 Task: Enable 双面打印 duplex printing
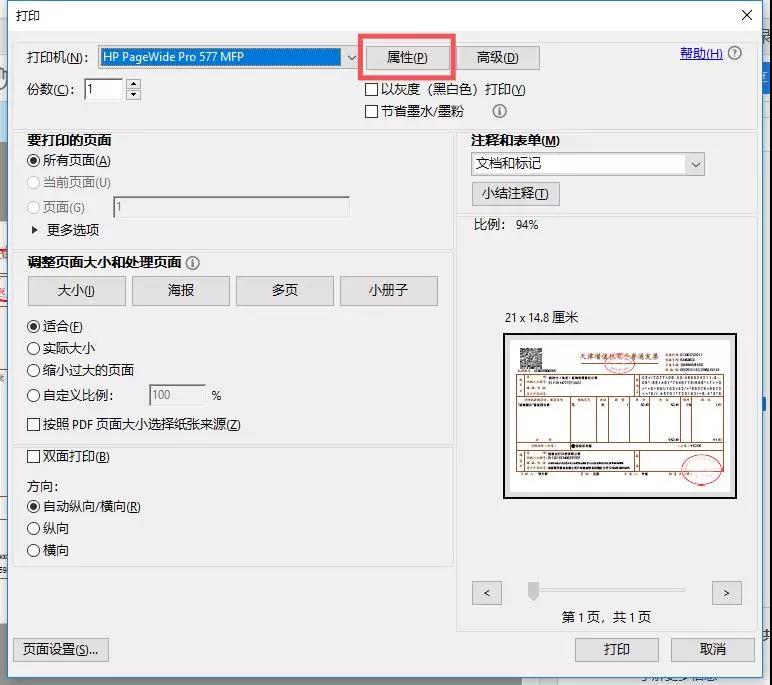click(x=35, y=457)
